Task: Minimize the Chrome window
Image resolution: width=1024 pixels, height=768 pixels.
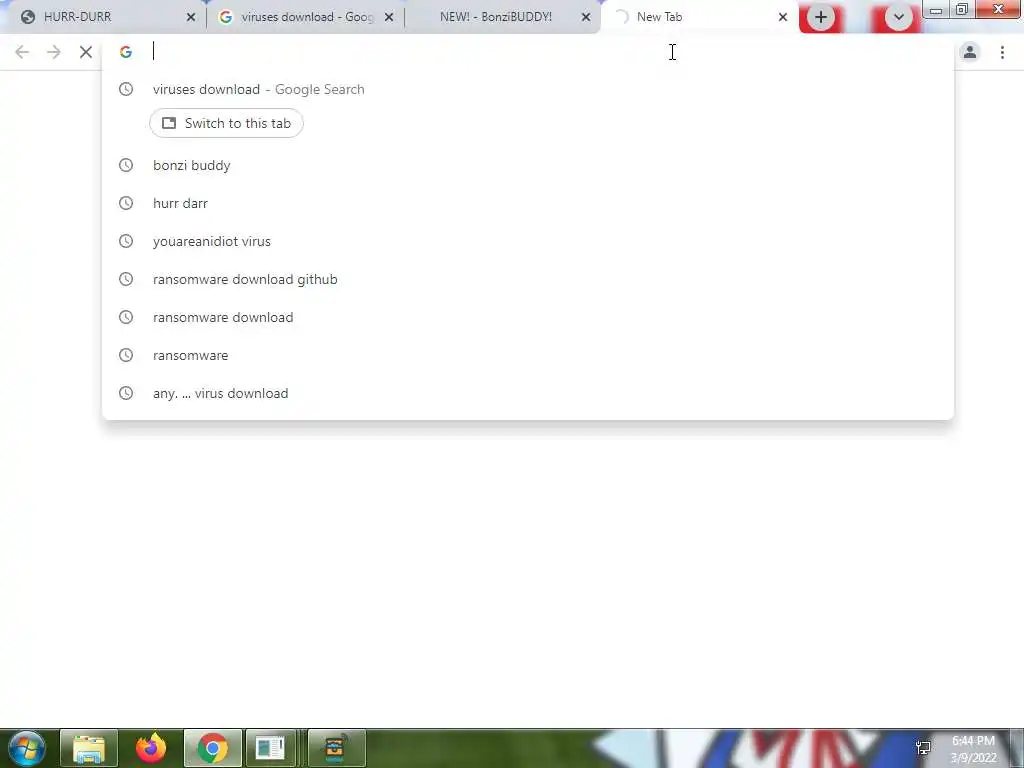Action: 936,9
